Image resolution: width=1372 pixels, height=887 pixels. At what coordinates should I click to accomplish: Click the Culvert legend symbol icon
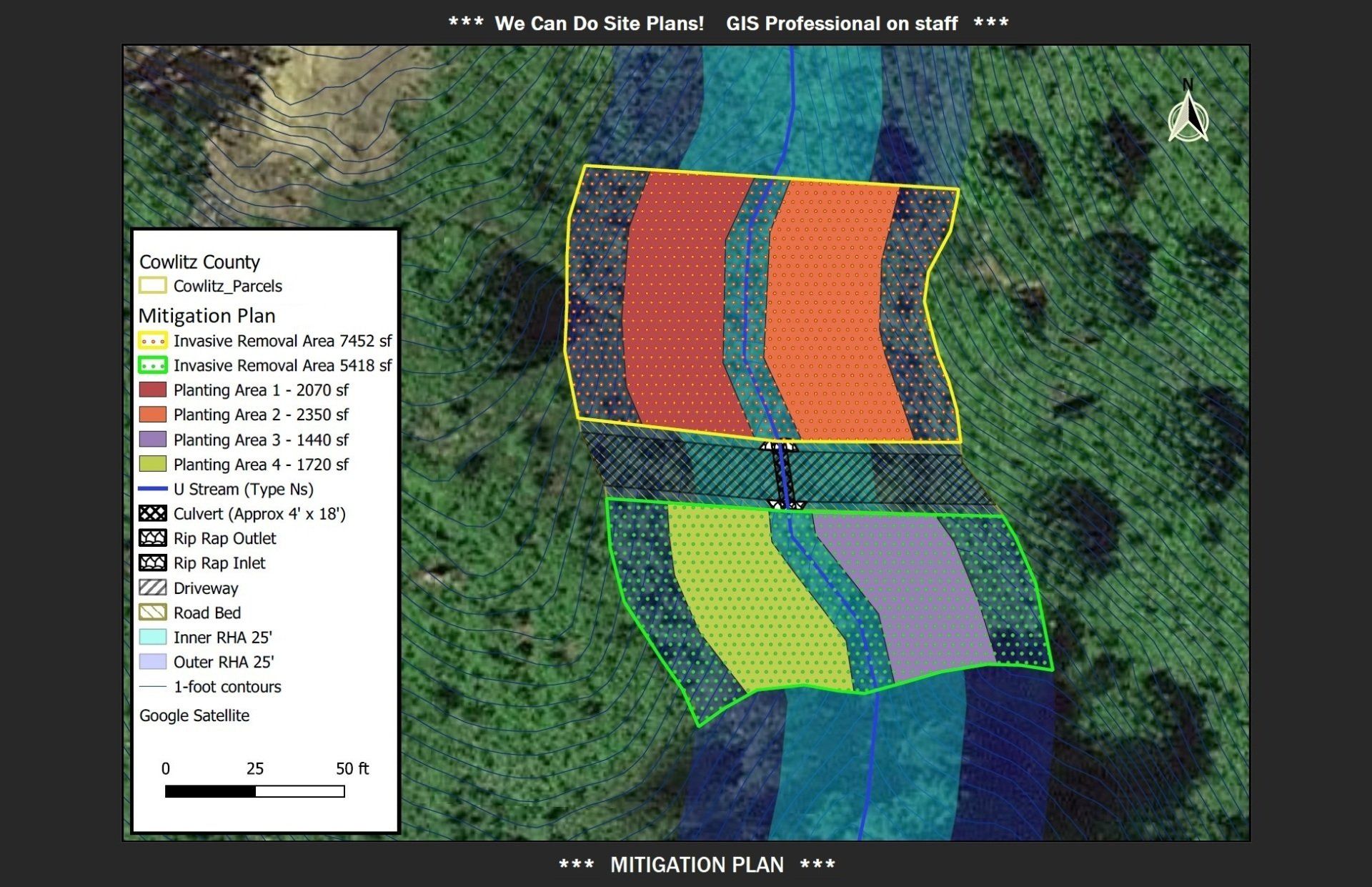pos(152,514)
